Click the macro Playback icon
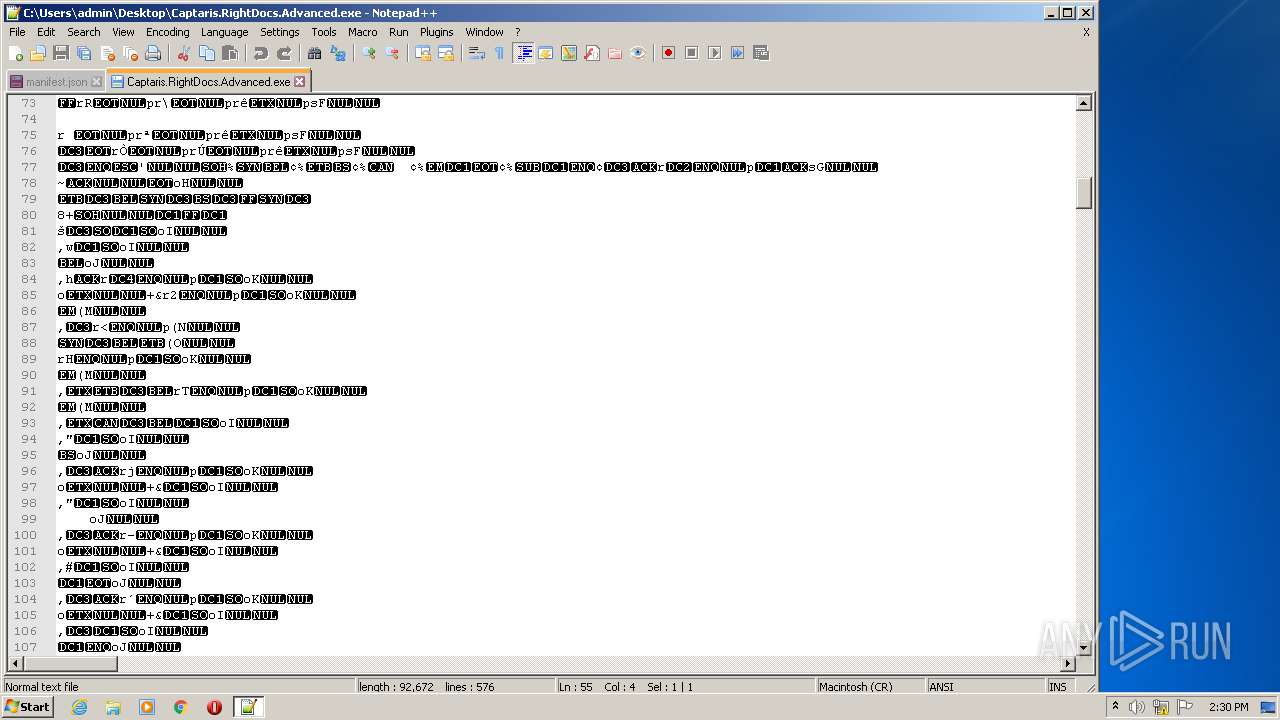Image resolution: width=1280 pixels, height=720 pixels. pyautogui.click(x=714, y=53)
